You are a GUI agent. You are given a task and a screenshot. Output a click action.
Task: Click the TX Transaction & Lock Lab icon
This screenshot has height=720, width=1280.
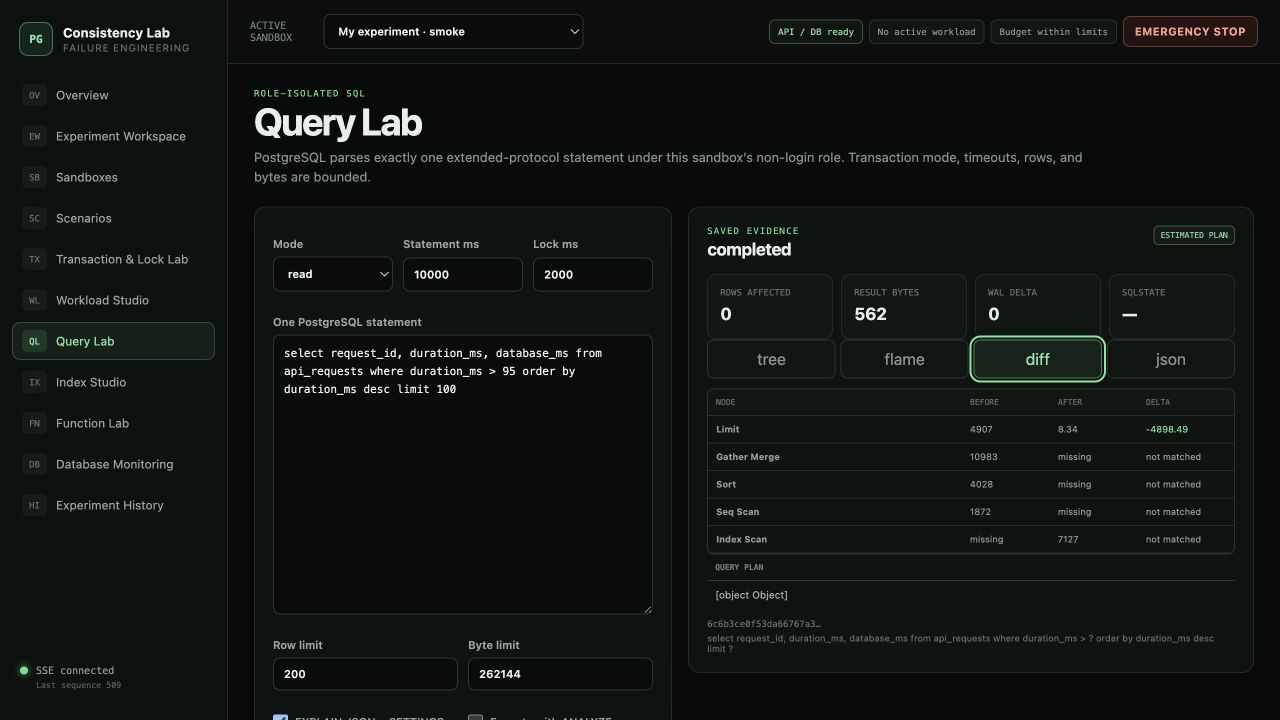coord(34,259)
